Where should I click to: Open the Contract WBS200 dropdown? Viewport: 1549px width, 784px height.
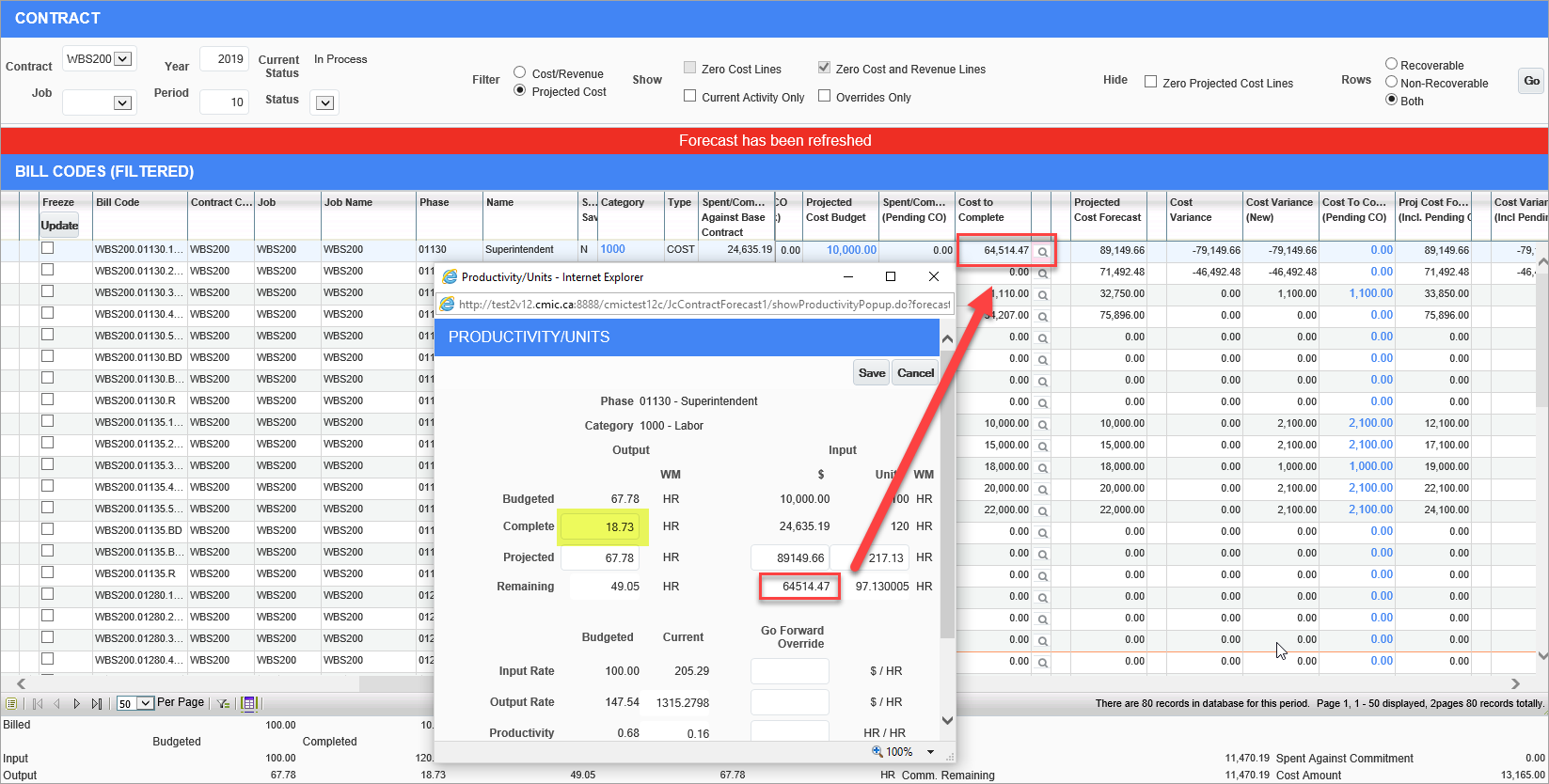tap(122, 58)
